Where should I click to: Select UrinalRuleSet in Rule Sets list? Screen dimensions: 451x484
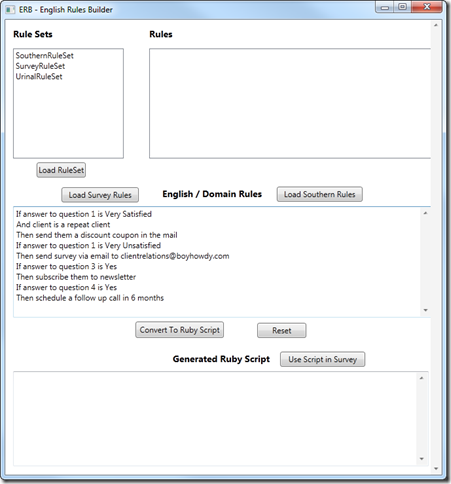pos(39,77)
